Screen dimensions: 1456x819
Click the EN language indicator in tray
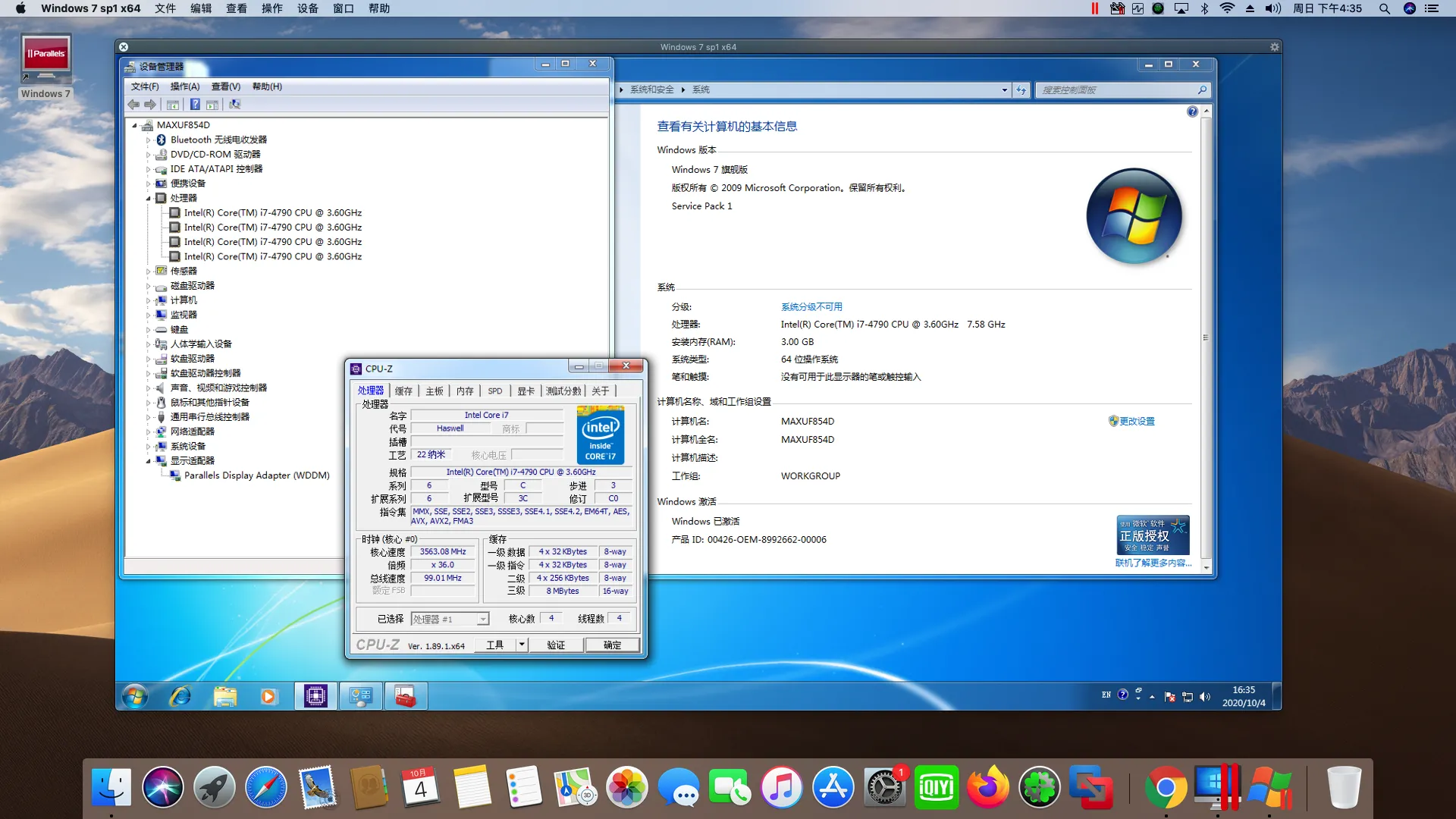coord(1106,695)
